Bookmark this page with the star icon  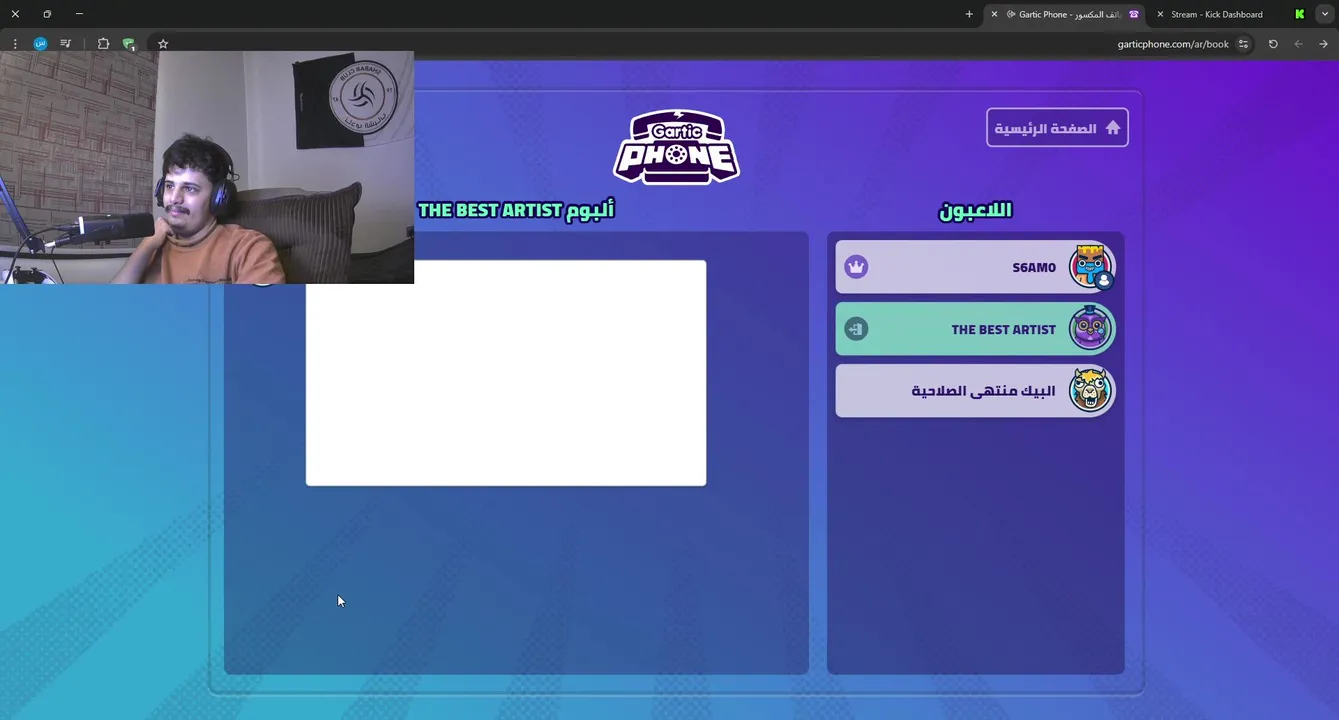[163, 44]
